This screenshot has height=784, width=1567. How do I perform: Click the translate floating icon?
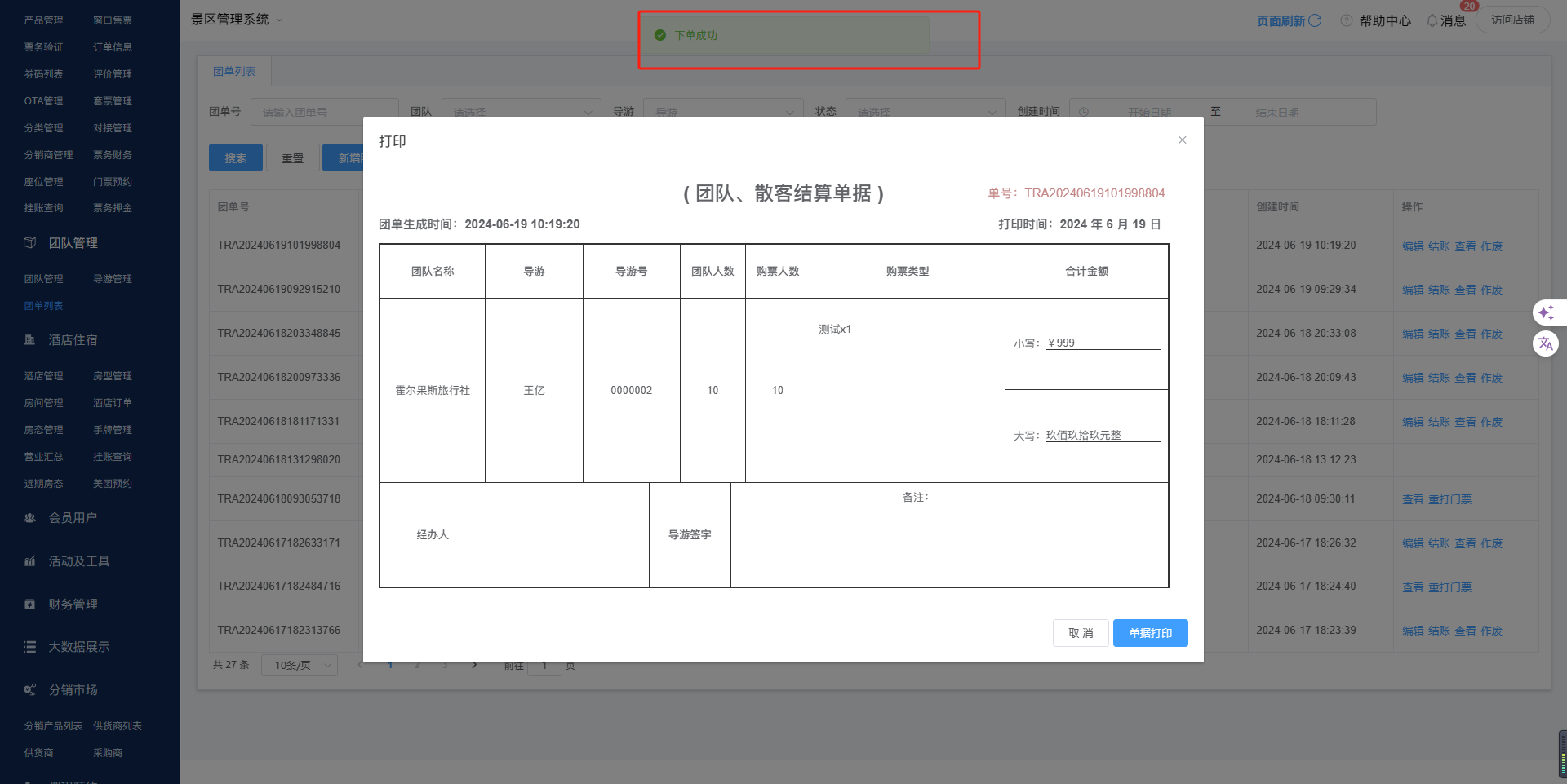1546,343
